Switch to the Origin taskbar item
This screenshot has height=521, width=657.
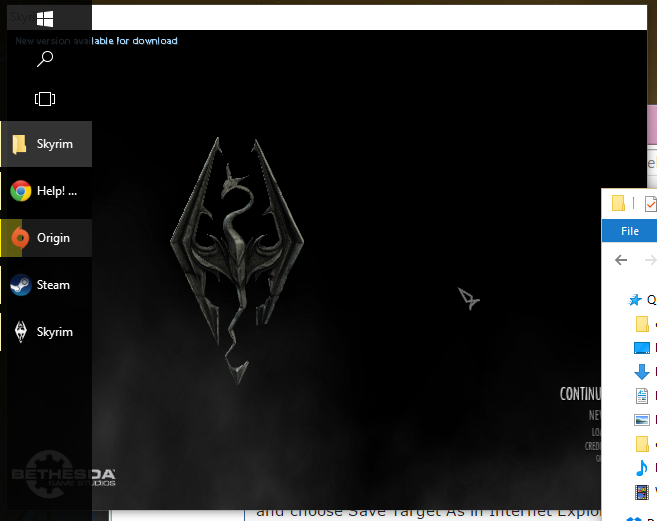tap(46, 238)
